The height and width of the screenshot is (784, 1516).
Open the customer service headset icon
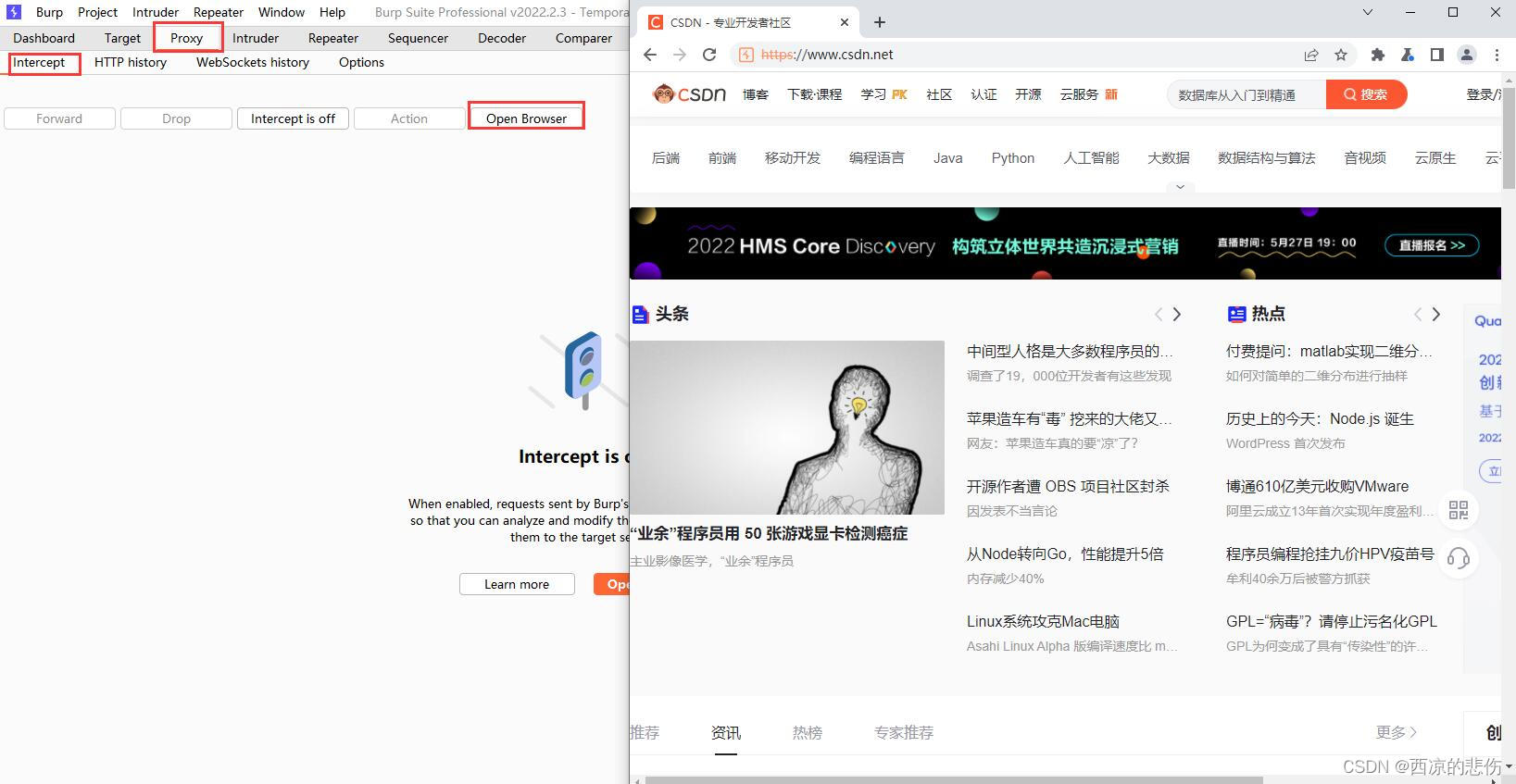click(1459, 558)
